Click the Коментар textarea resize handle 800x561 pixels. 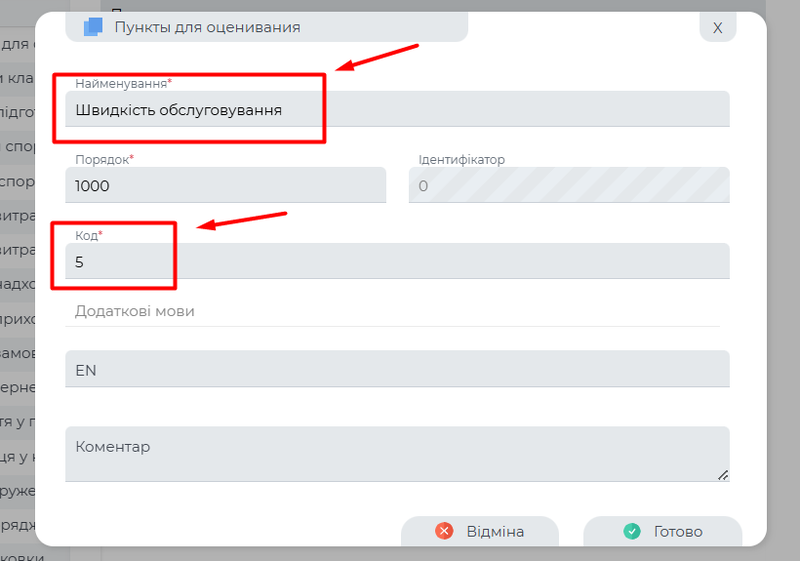[x=722, y=474]
